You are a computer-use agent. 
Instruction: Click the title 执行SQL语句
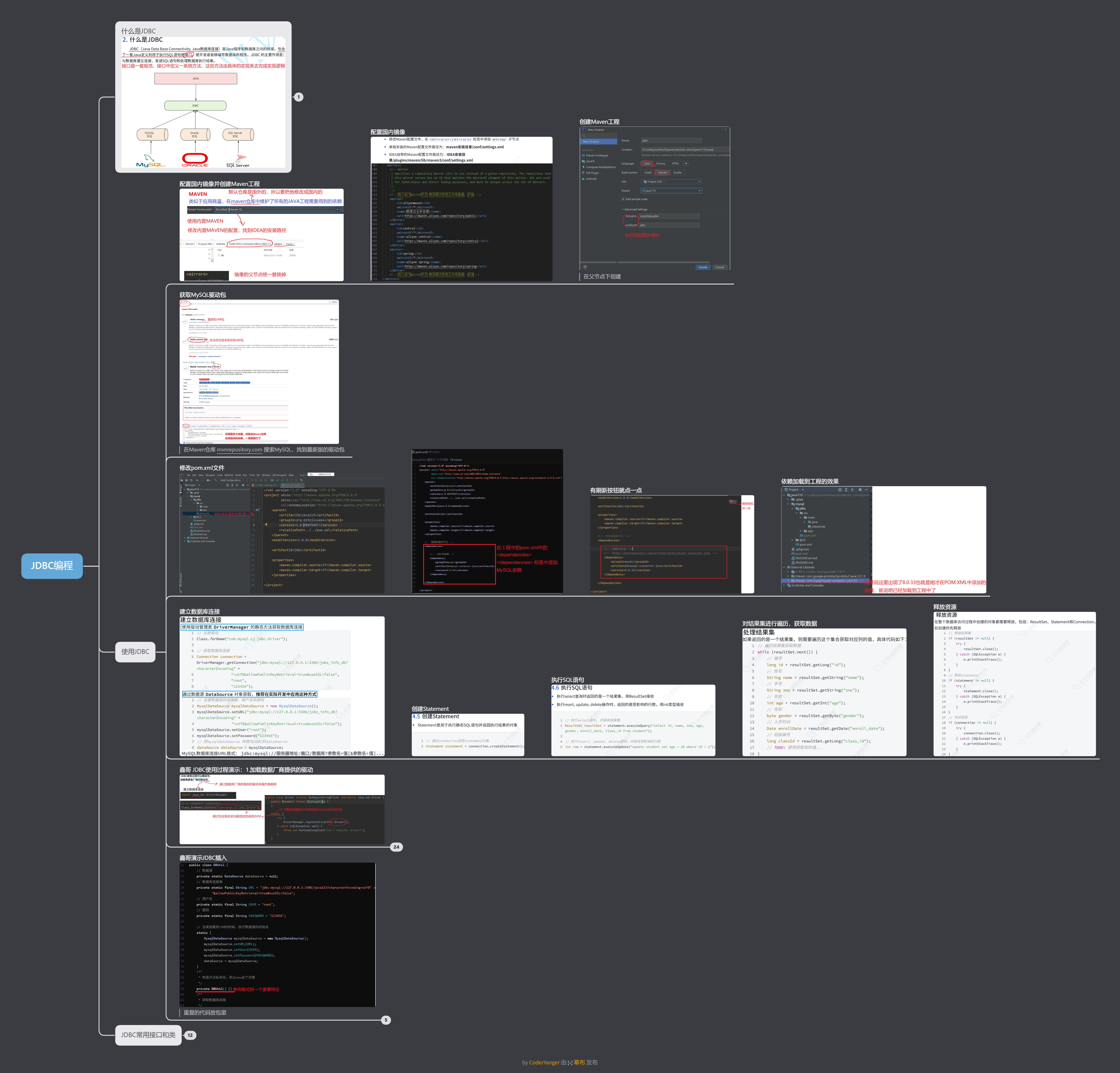[567, 680]
